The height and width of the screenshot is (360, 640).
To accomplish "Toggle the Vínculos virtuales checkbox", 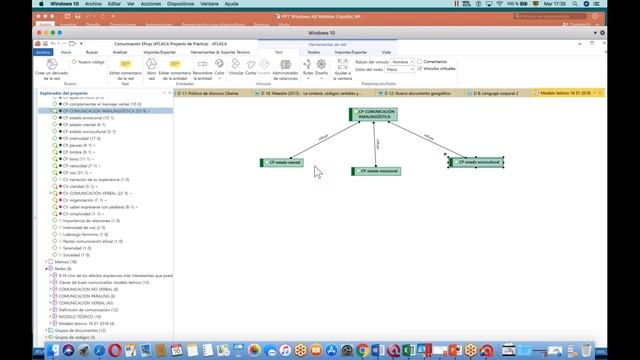I will coord(420,69).
